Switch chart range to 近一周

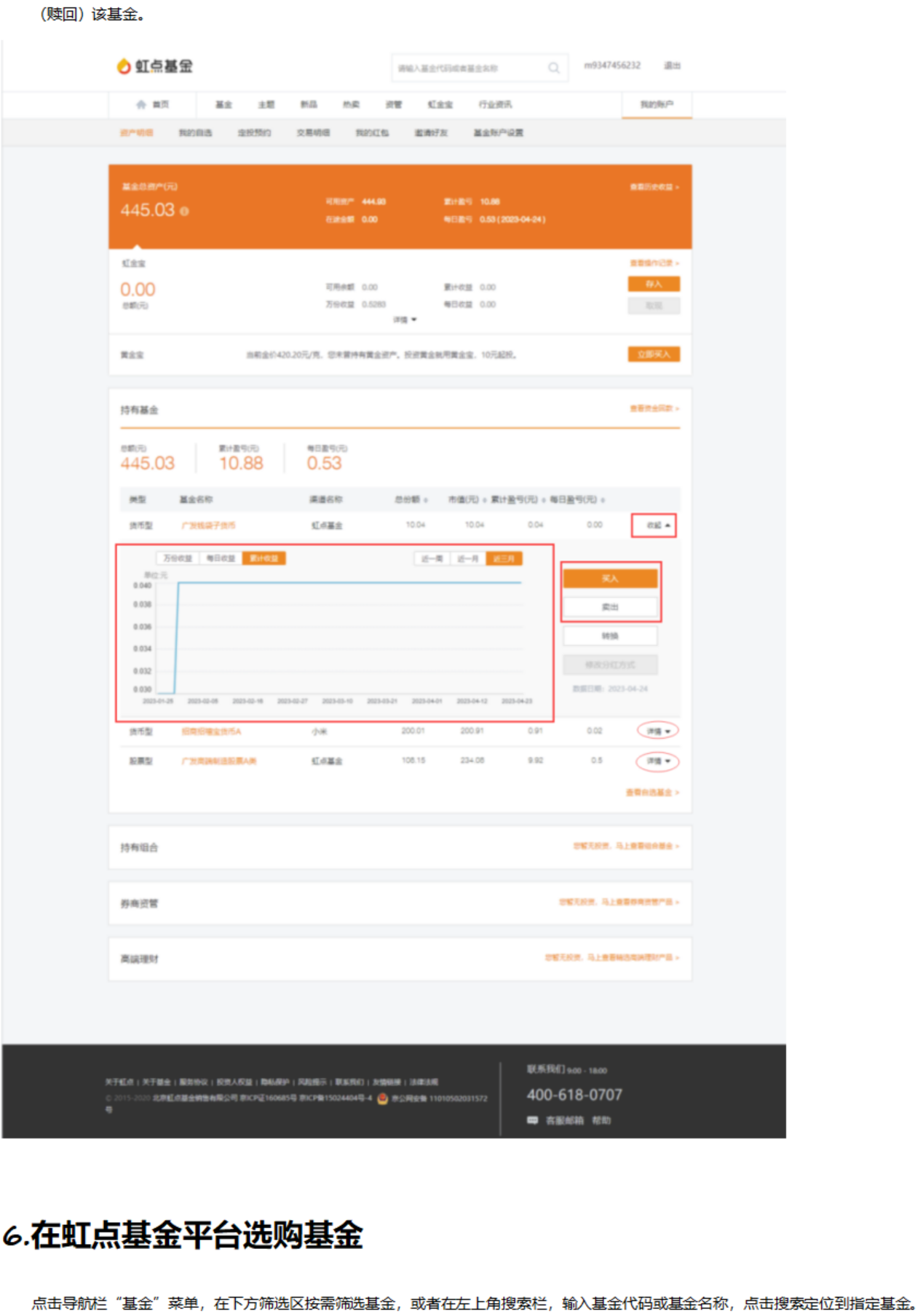[432, 558]
